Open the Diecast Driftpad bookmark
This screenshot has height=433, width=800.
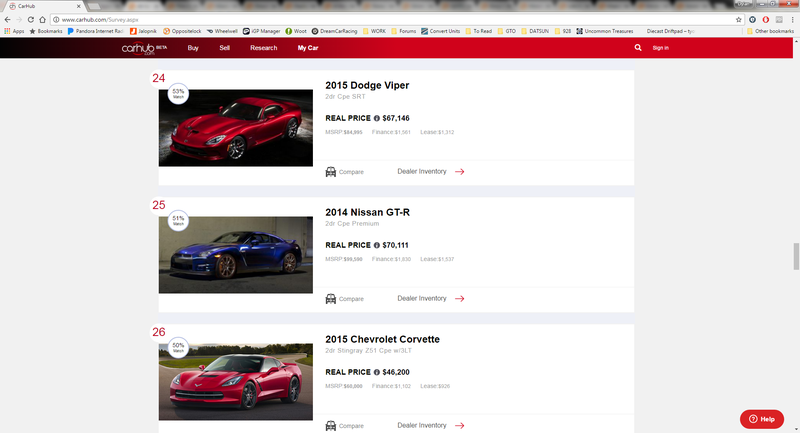coord(670,31)
